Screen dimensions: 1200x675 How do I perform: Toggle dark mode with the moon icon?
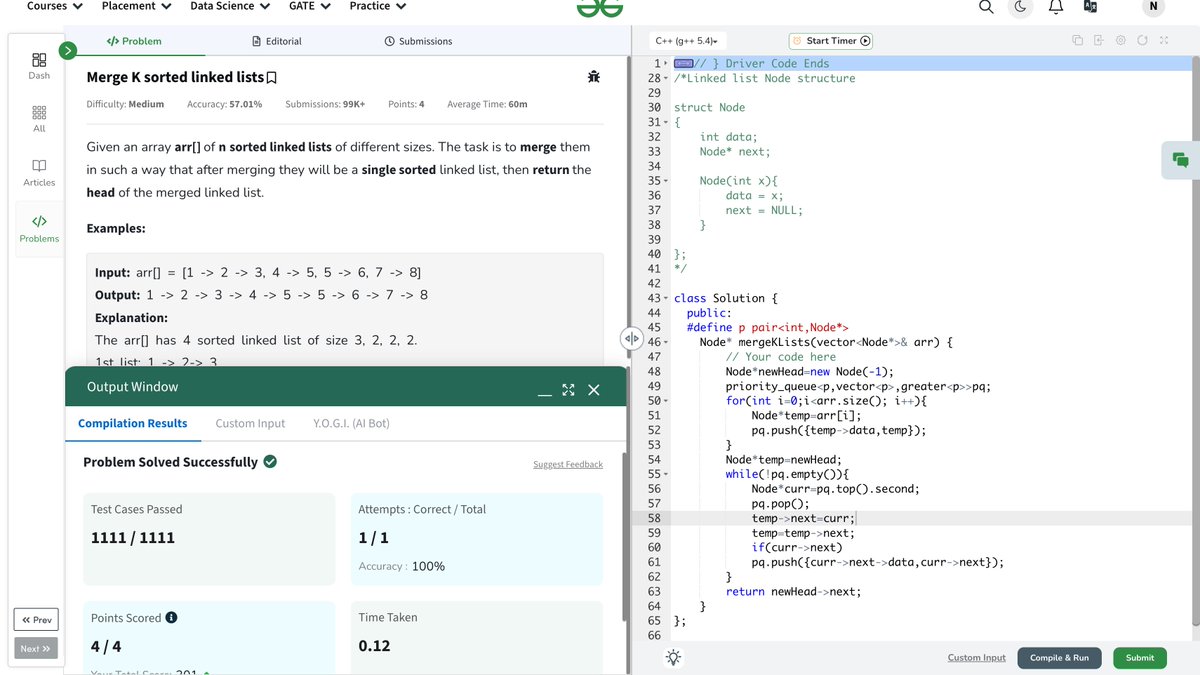[1020, 7]
